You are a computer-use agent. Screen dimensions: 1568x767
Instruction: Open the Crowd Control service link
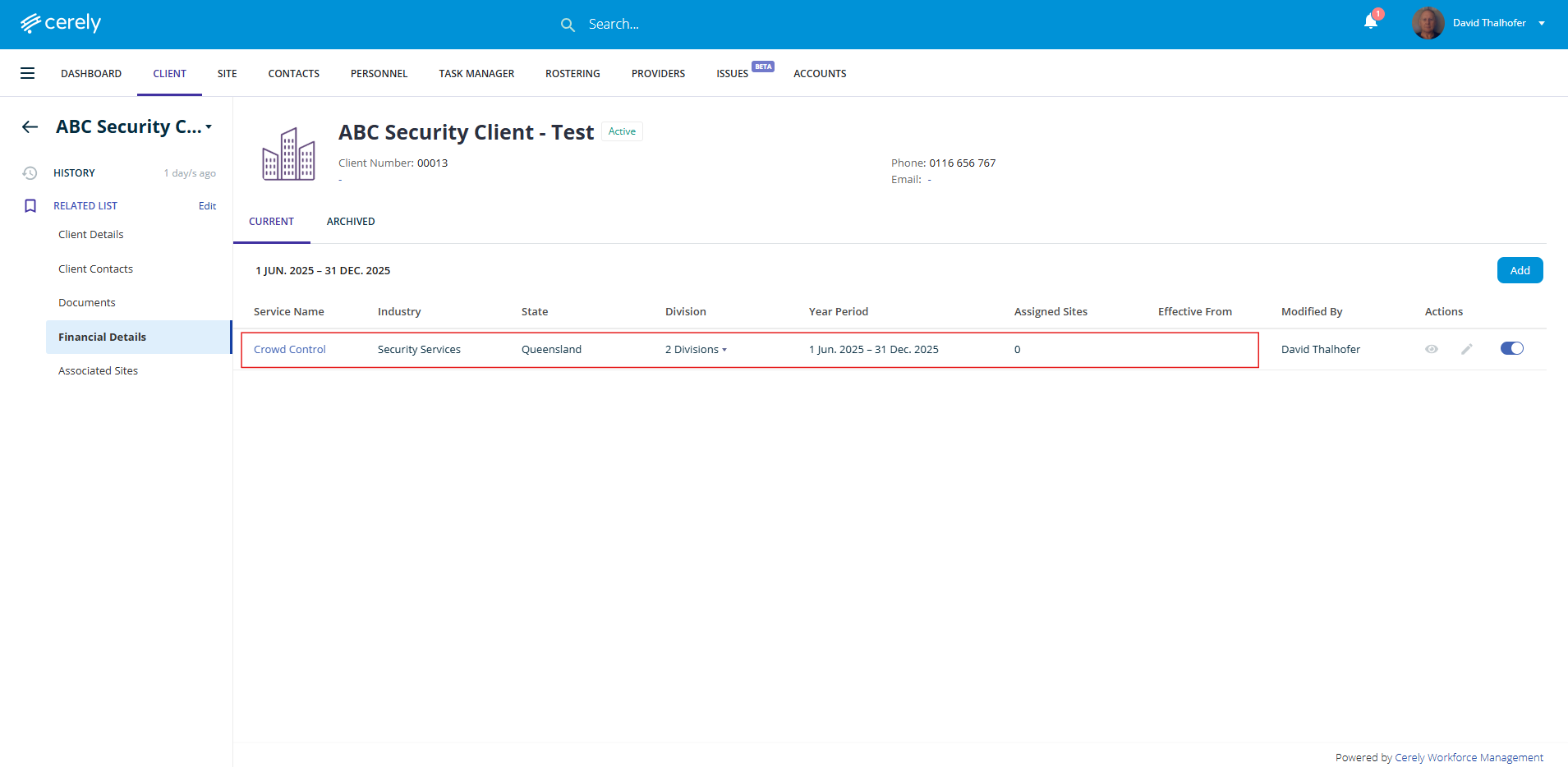click(x=290, y=349)
